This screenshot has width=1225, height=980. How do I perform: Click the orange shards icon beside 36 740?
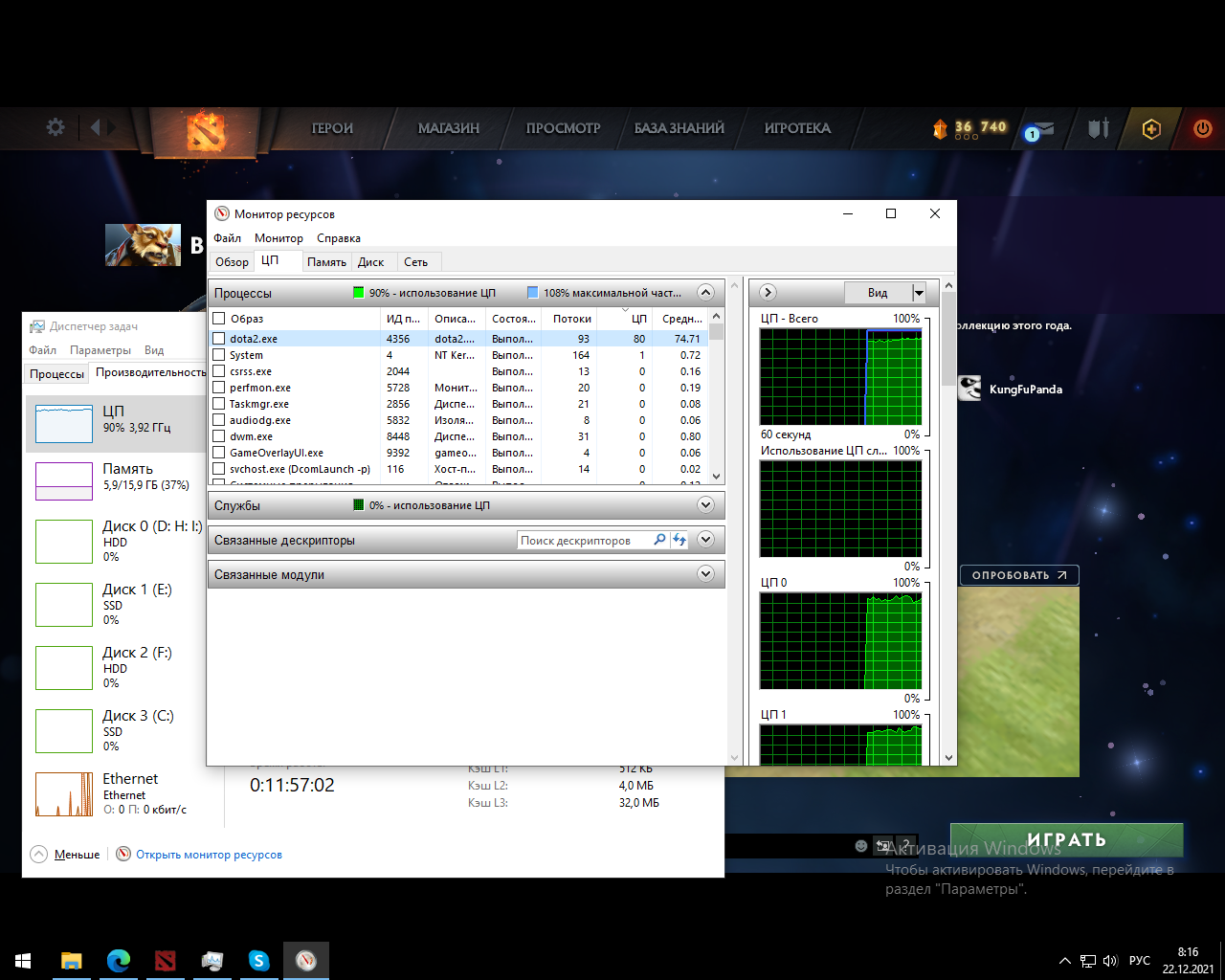click(940, 128)
